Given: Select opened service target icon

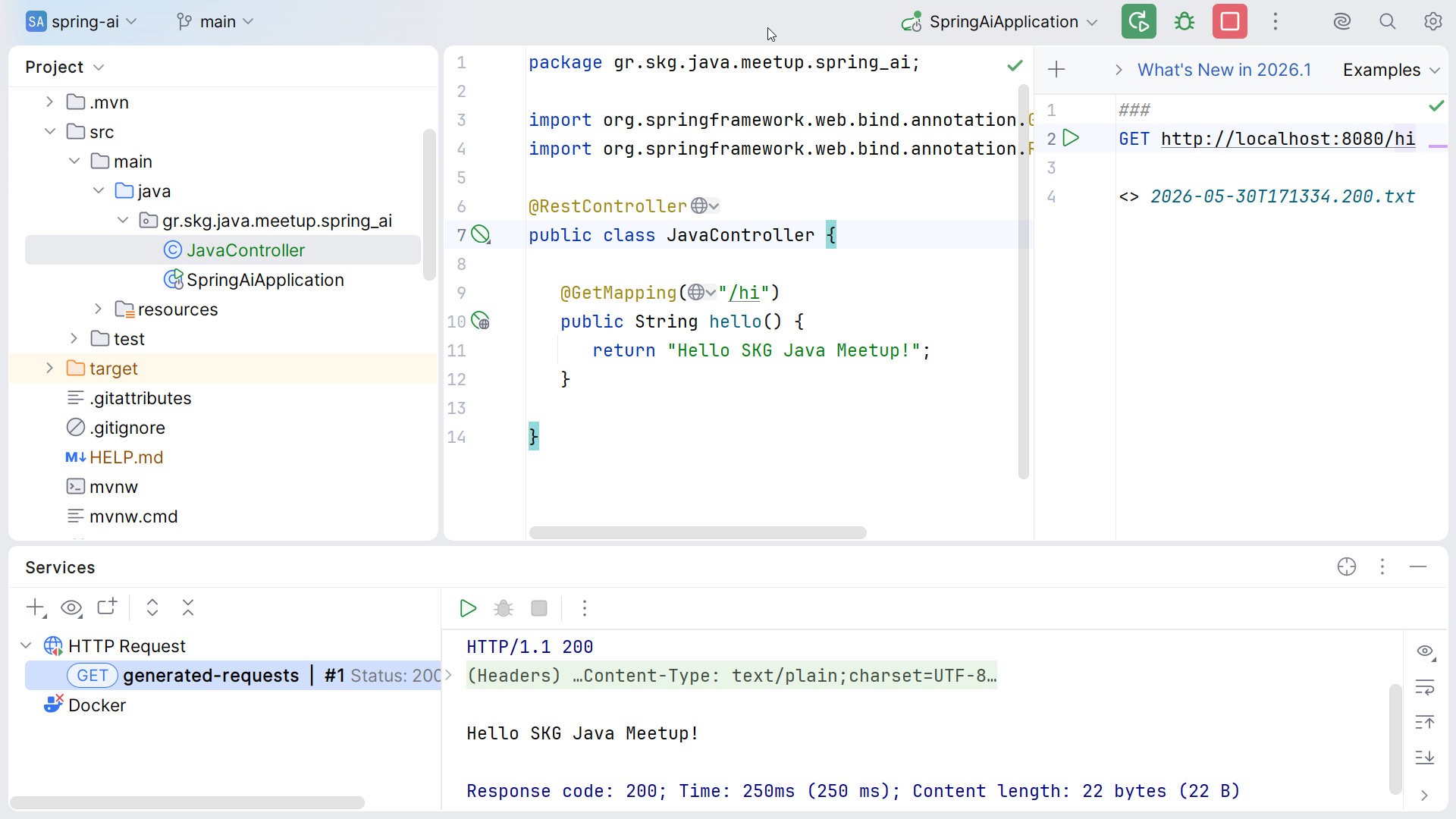Looking at the screenshot, I should pos(1347,566).
